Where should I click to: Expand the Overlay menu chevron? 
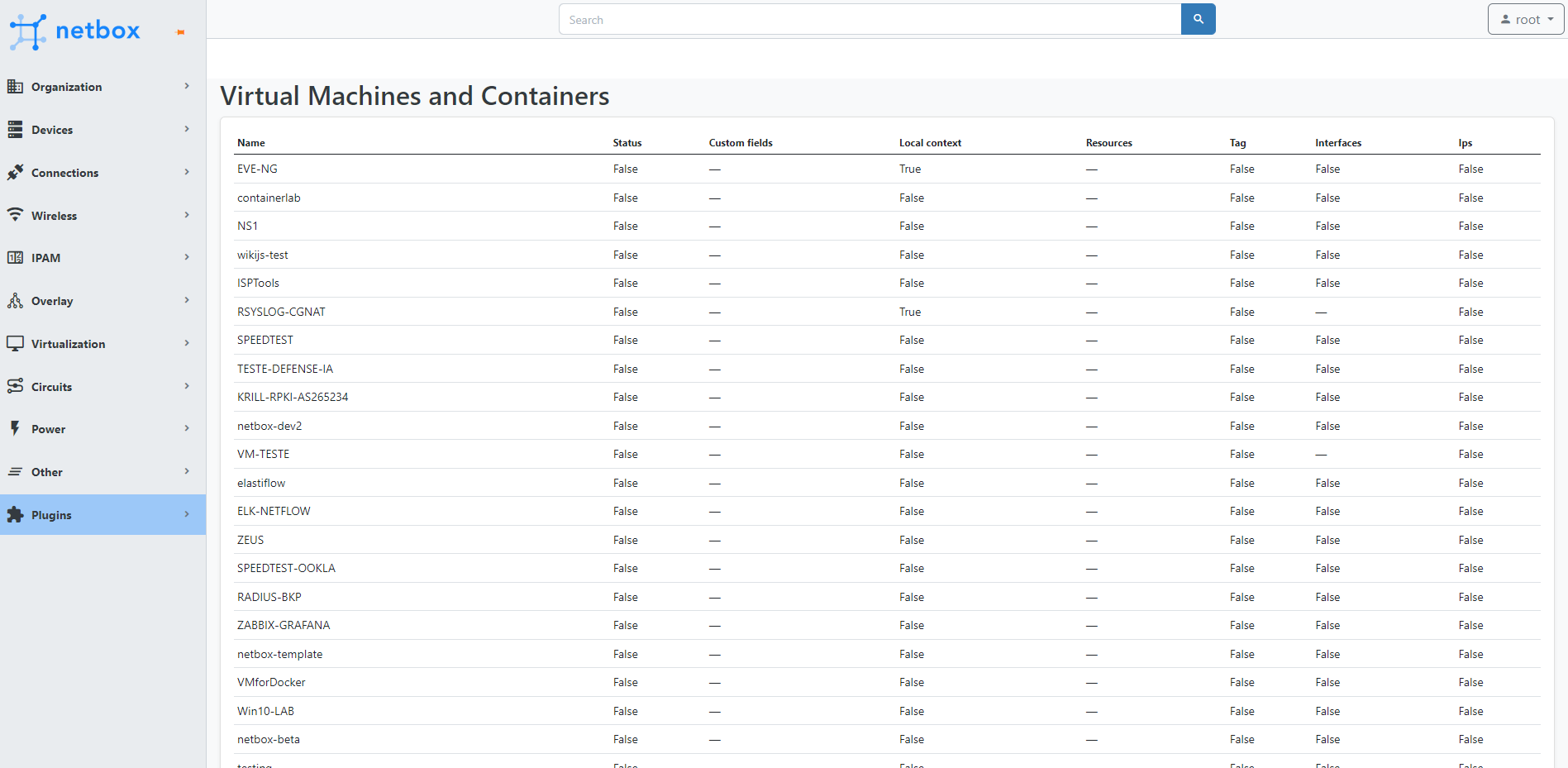(187, 300)
